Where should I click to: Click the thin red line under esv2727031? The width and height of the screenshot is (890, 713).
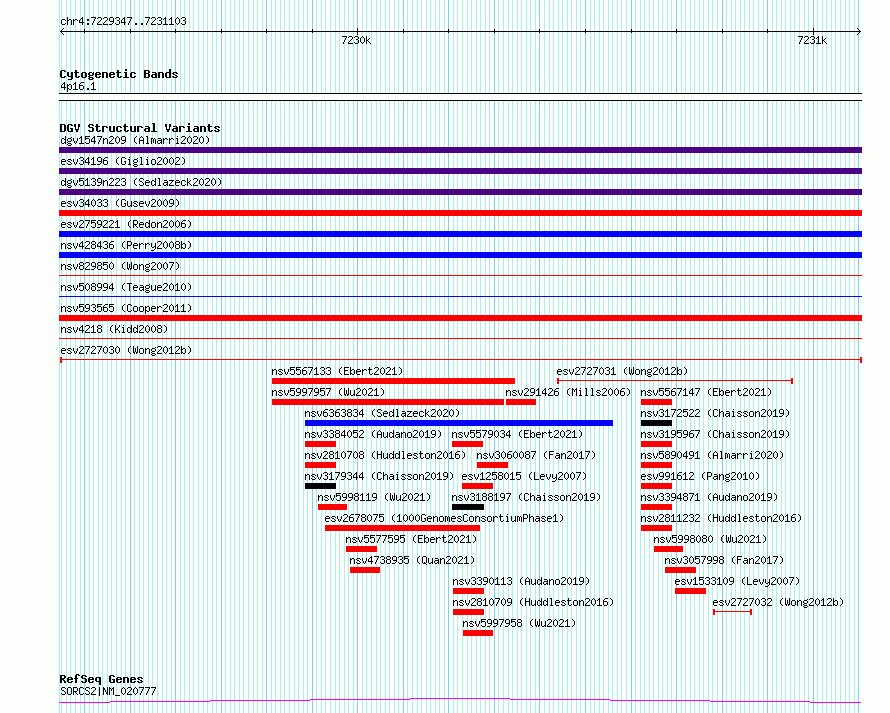[675, 381]
